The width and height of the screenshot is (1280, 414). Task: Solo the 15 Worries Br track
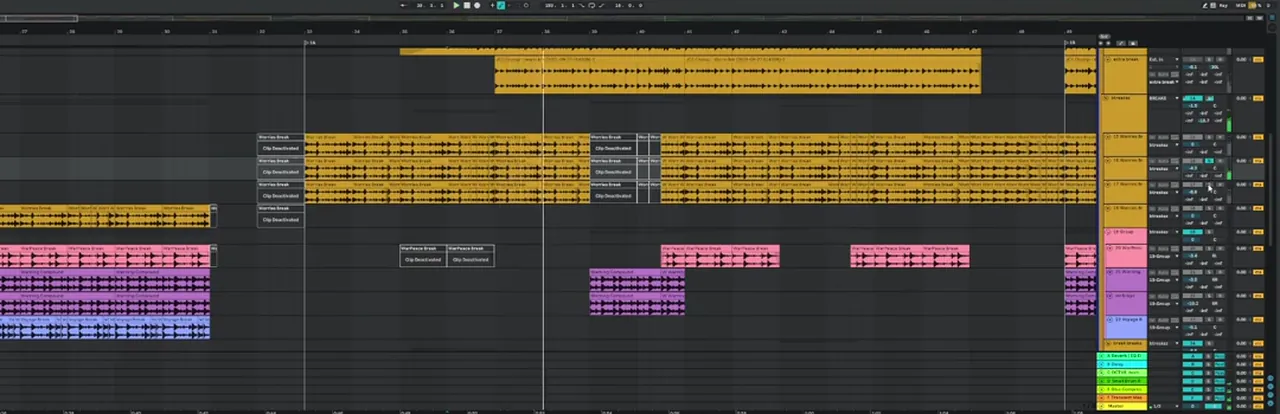(x=1208, y=137)
